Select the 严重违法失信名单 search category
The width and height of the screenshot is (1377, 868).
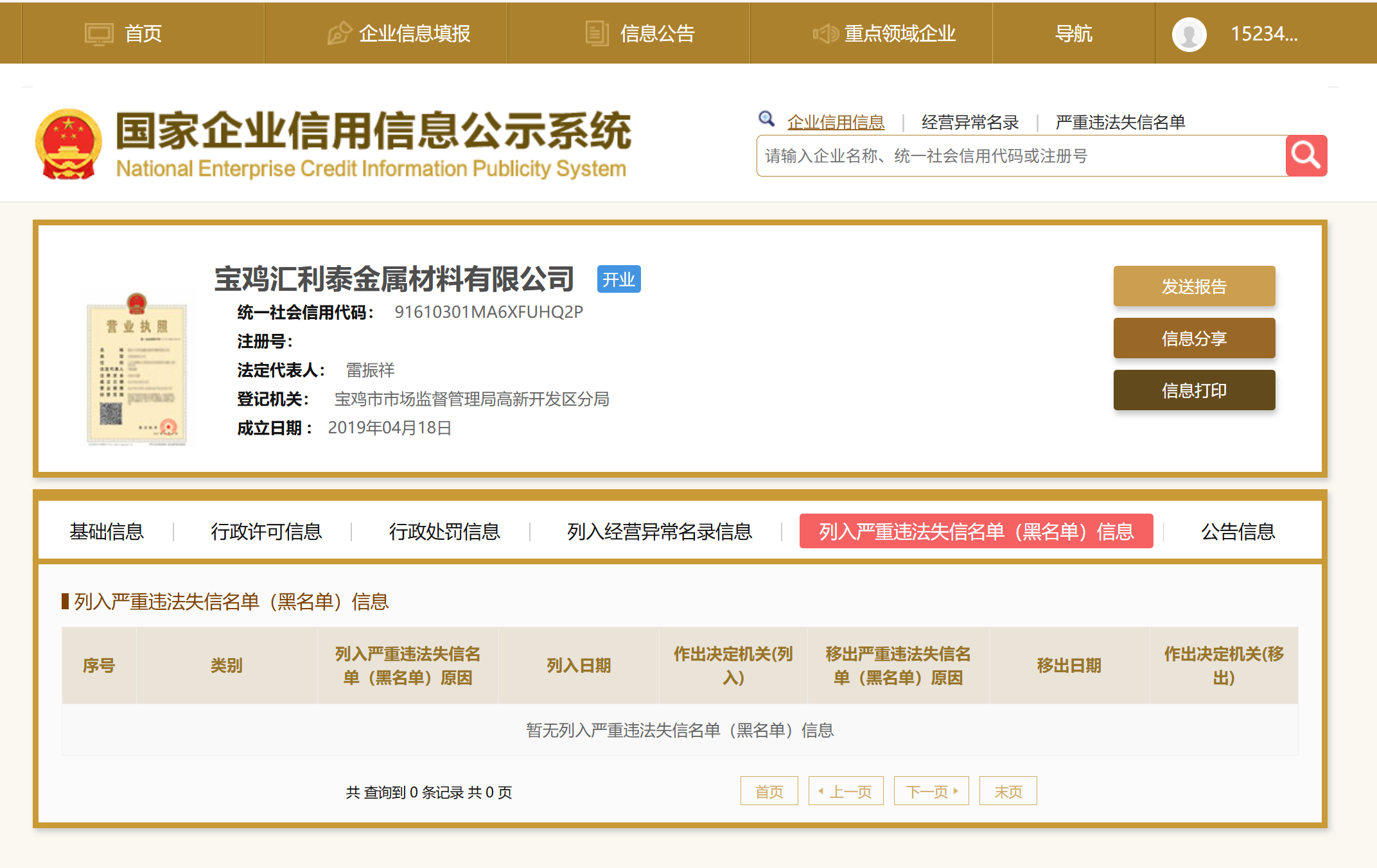1120,122
